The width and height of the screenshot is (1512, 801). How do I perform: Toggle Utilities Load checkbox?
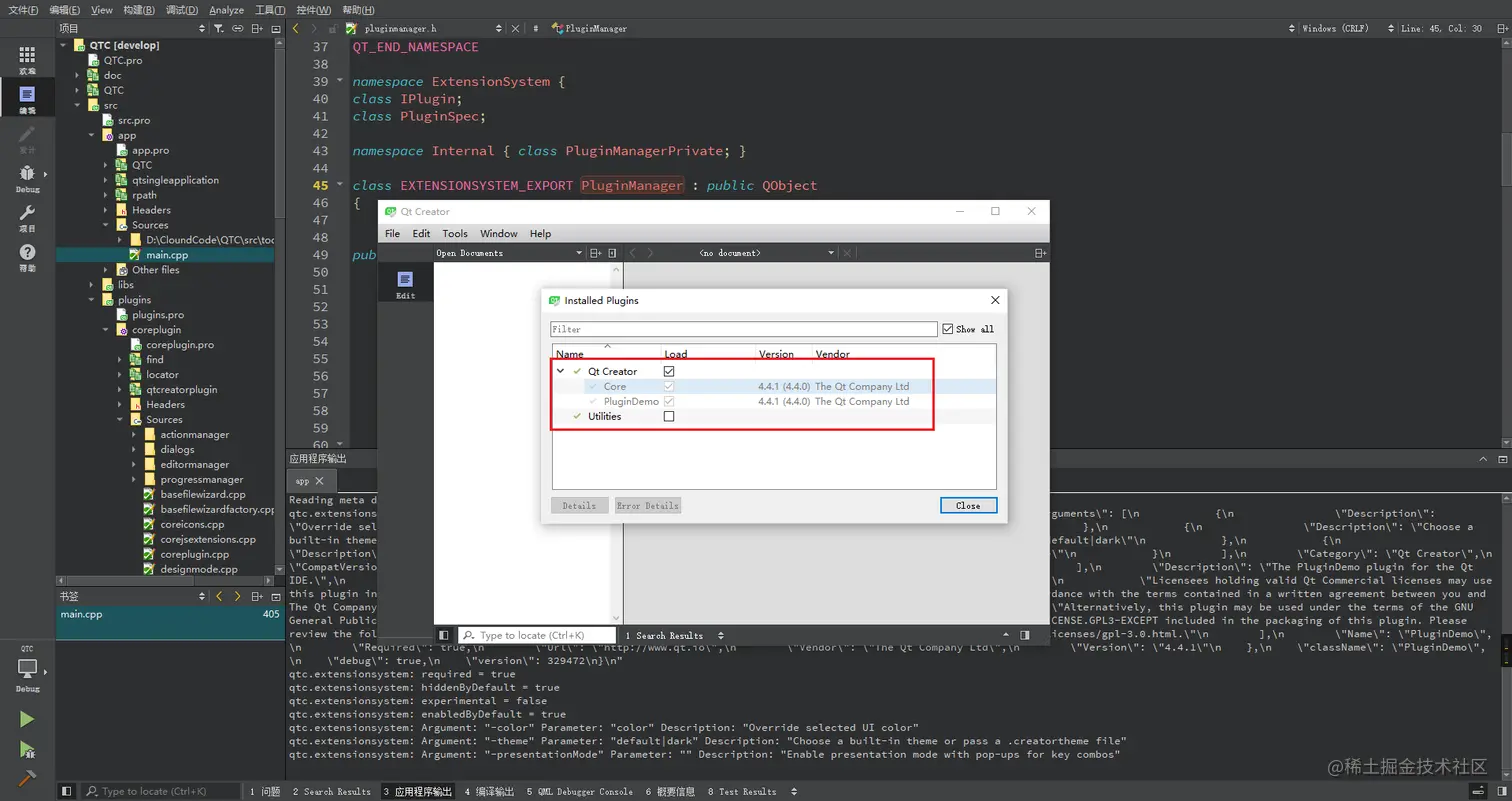tap(669, 416)
